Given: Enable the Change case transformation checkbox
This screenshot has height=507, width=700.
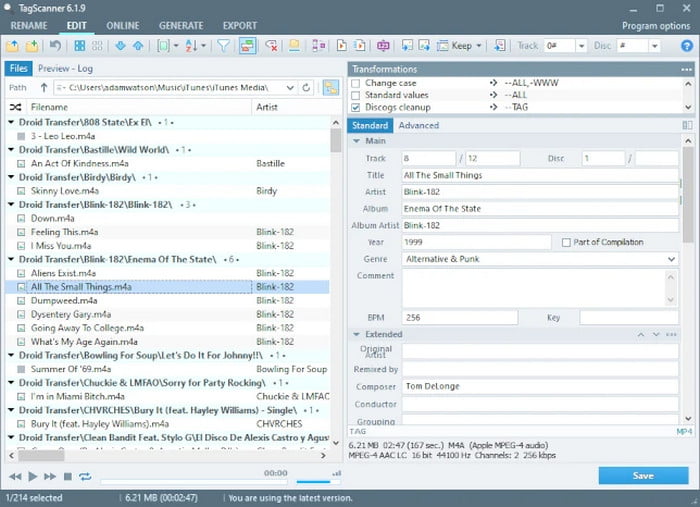Looking at the screenshot, I should [x=356, y=83].
